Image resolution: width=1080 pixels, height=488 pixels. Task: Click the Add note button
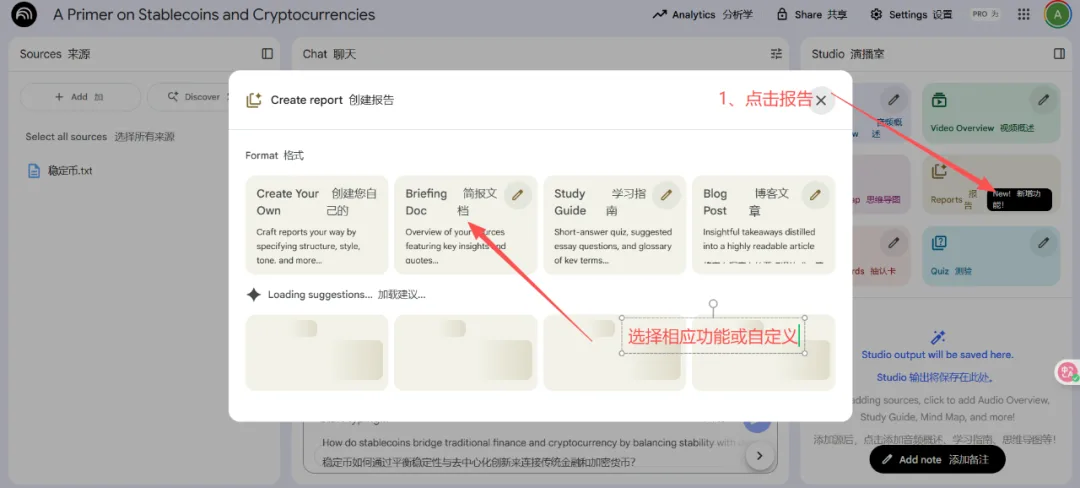937,459
